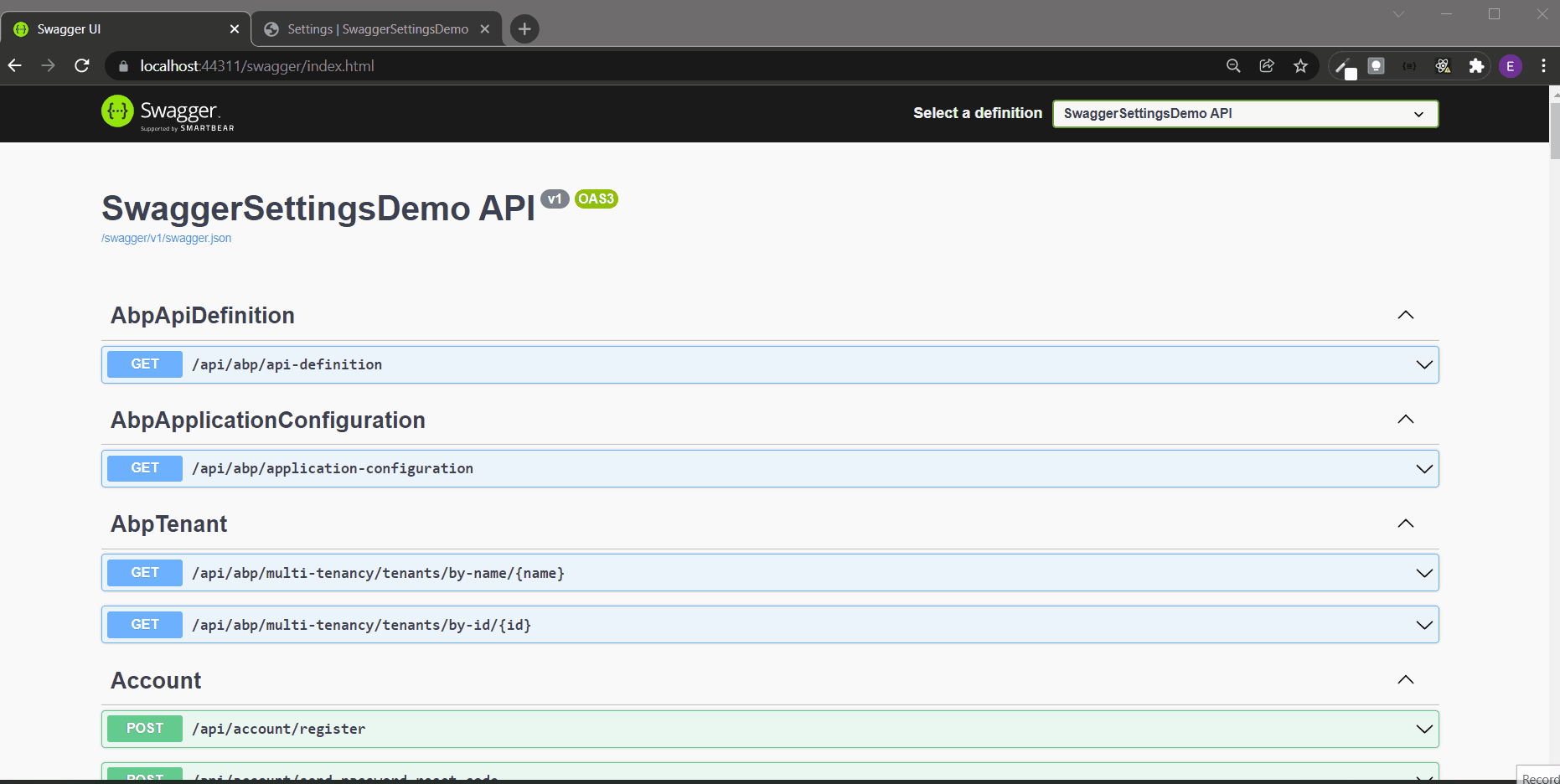1560x784 pixels.
Task: Click the share page icon
Action: click(1267, 65)
